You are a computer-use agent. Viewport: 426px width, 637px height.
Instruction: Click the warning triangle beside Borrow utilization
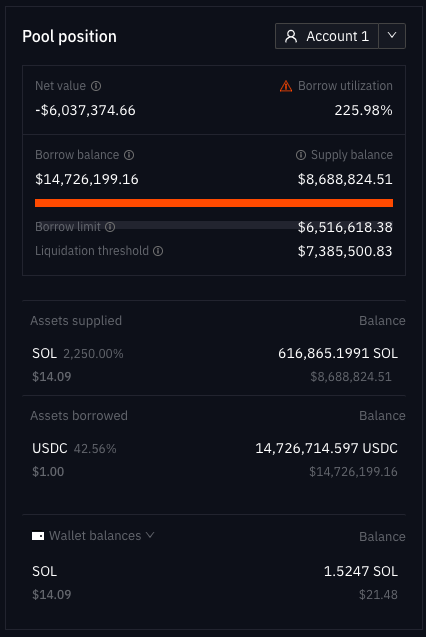[286, 86]
